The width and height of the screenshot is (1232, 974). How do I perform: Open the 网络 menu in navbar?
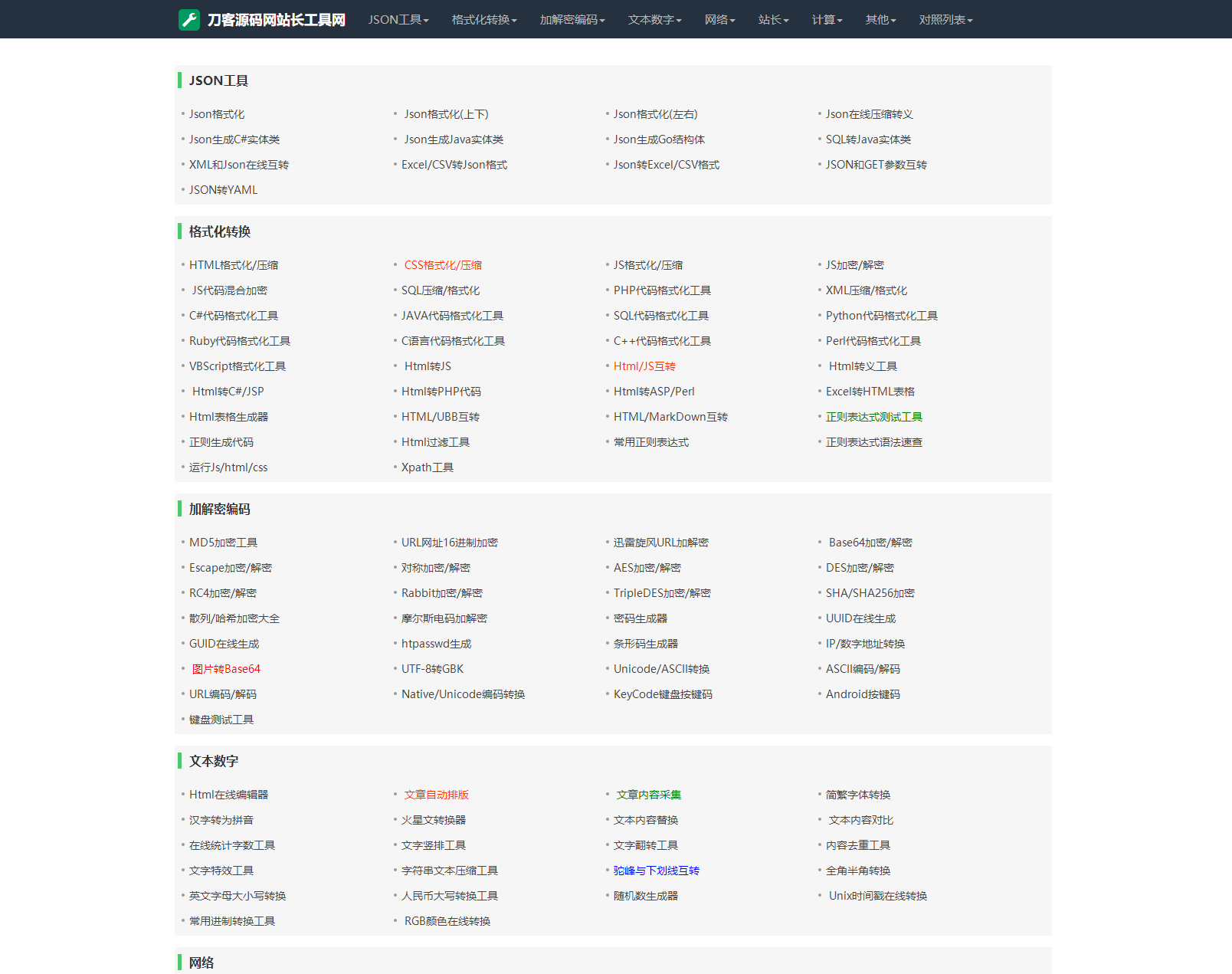pos(719,20)
